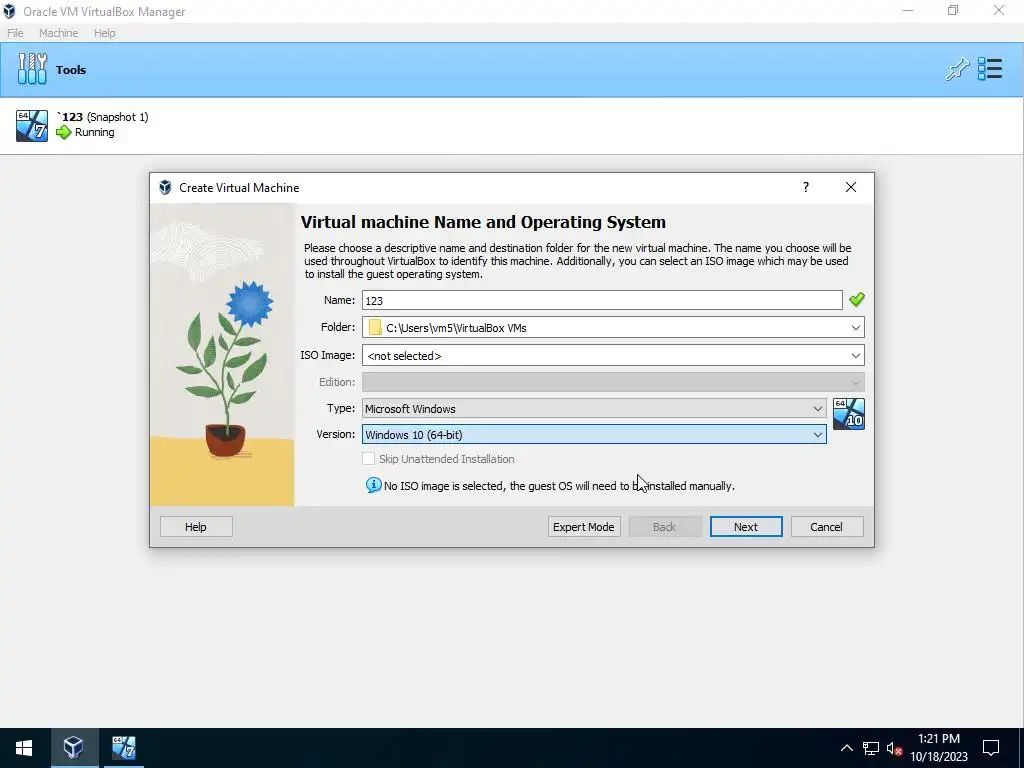Select the Windows 7 VM icon for `123
Image resolution: width=1024 pixels, height=768 pixels.
32,125
